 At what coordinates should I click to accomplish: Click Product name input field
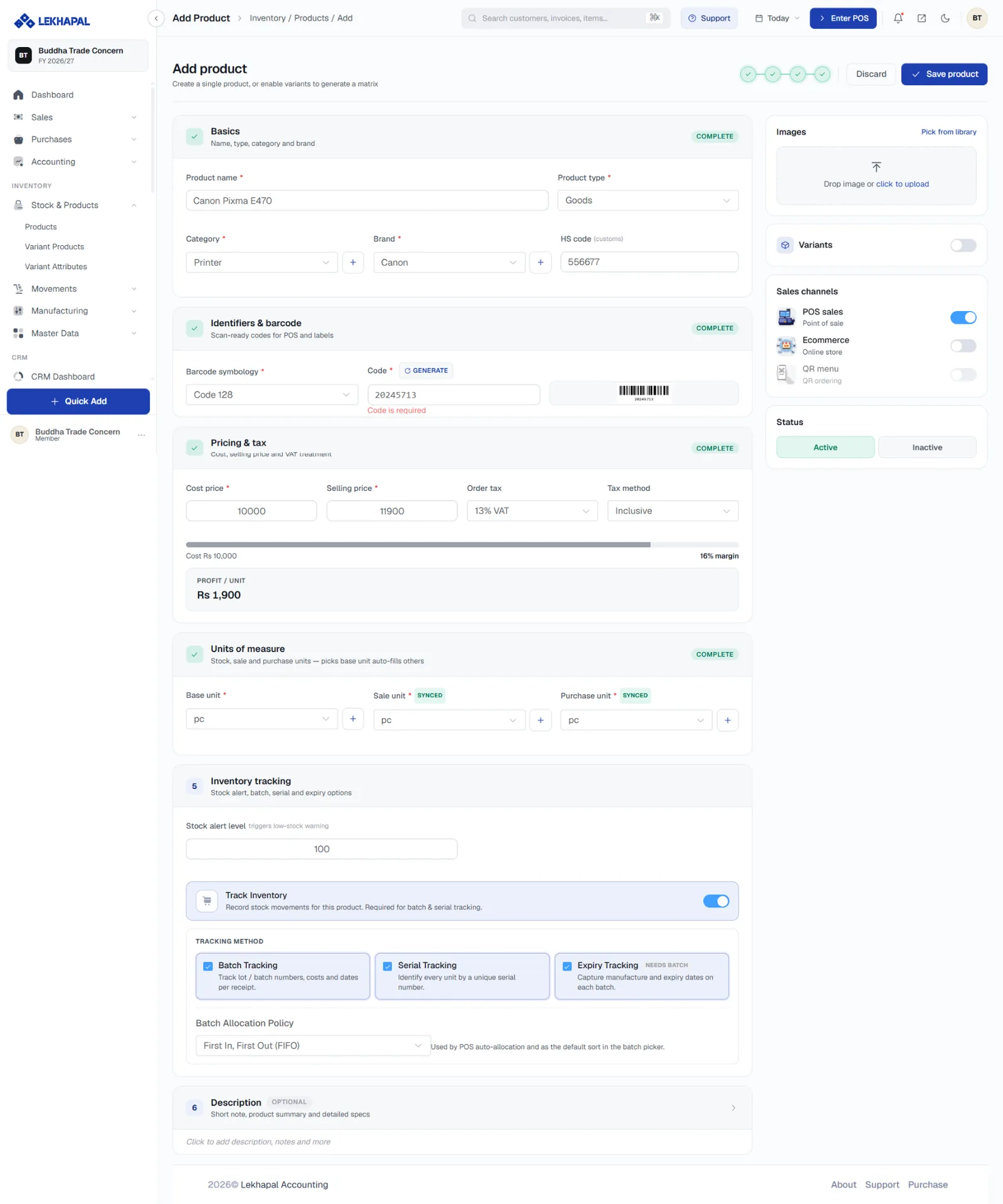[x=367, y=201]
